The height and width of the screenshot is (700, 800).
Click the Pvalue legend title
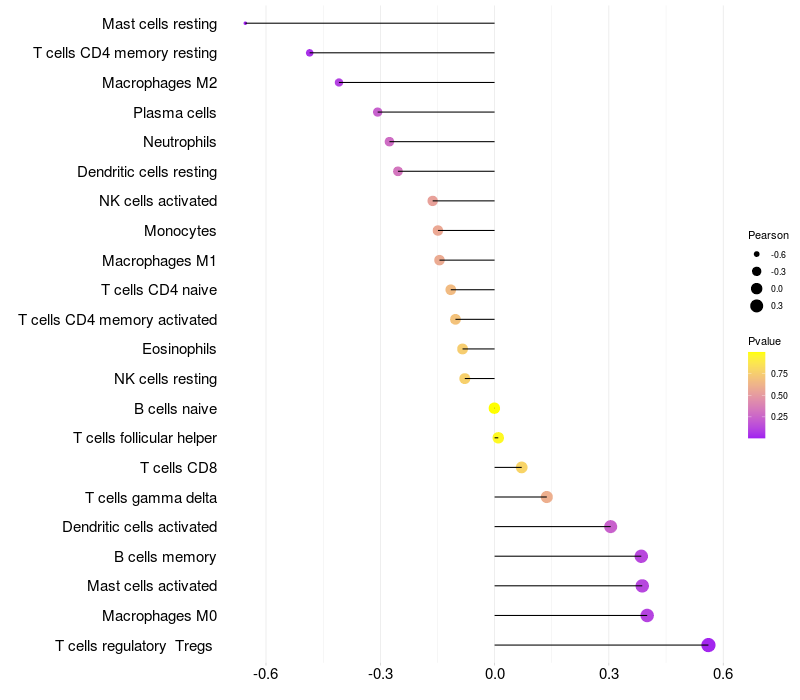(765, 341)
